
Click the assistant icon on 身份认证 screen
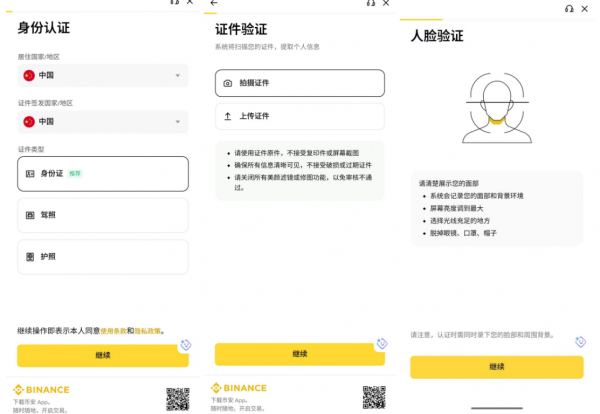point(186,345)
